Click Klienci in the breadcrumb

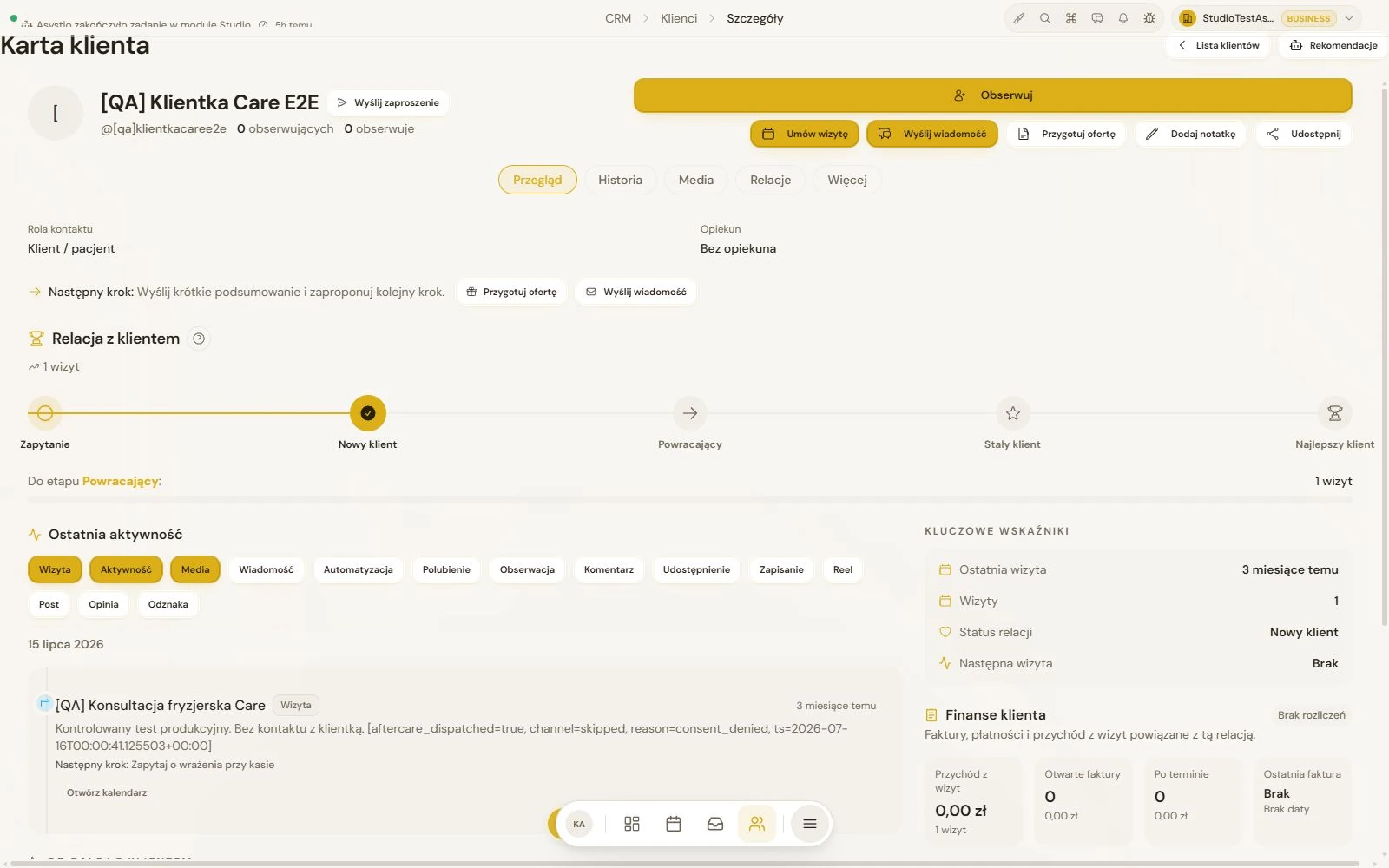pyautogui.click(x=679, y=18)
